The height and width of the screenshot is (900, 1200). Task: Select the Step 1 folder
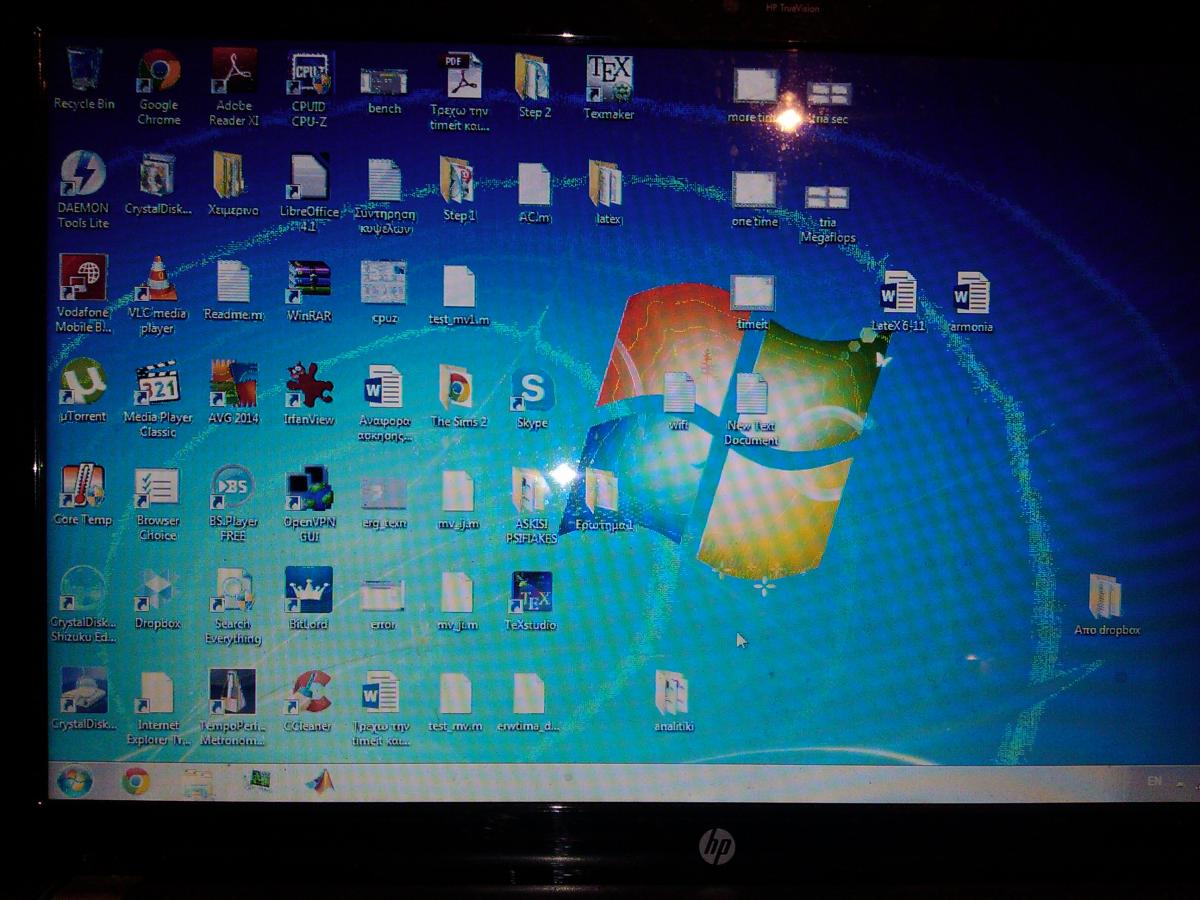457,180
